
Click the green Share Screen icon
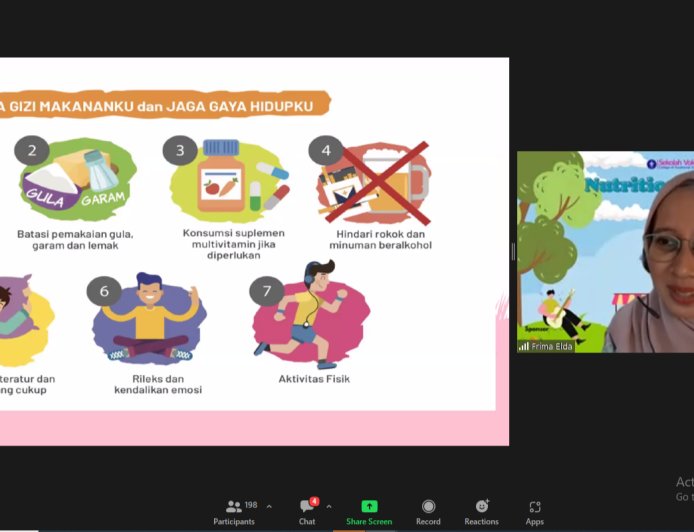pyautogui.click(x=369, y=506)
